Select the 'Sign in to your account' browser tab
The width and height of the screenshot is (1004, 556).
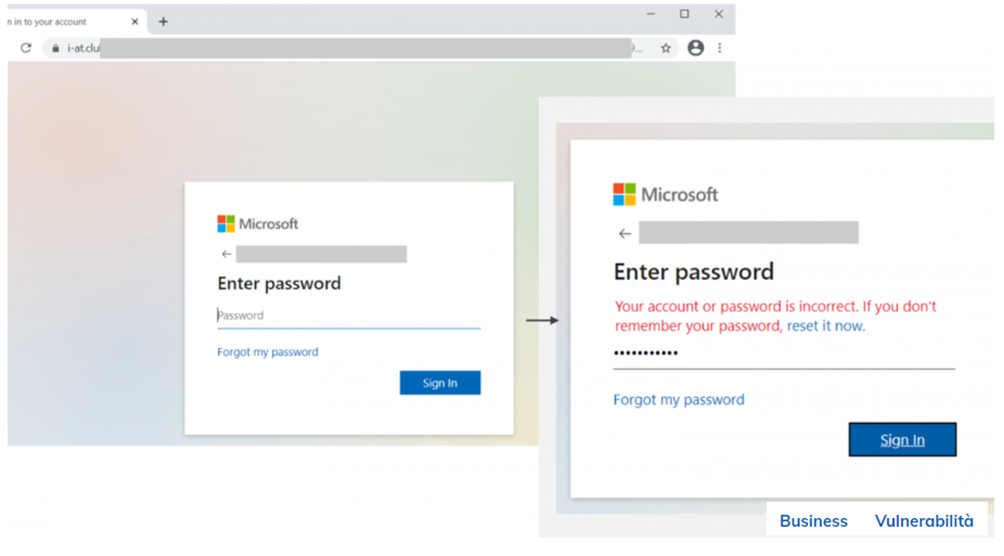[60, 22]
